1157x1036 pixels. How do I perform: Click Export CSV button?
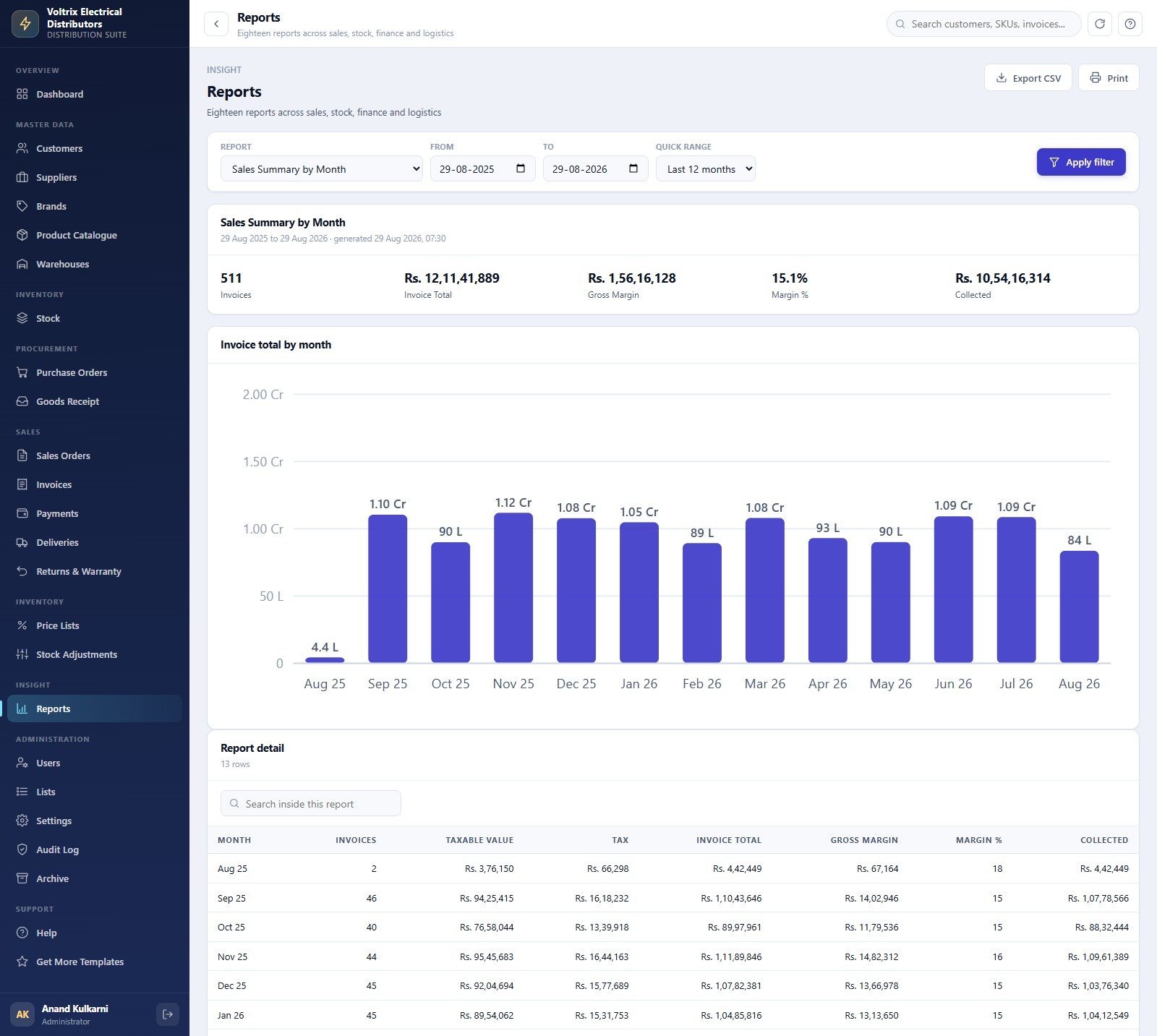click(x=1028, y=78)
